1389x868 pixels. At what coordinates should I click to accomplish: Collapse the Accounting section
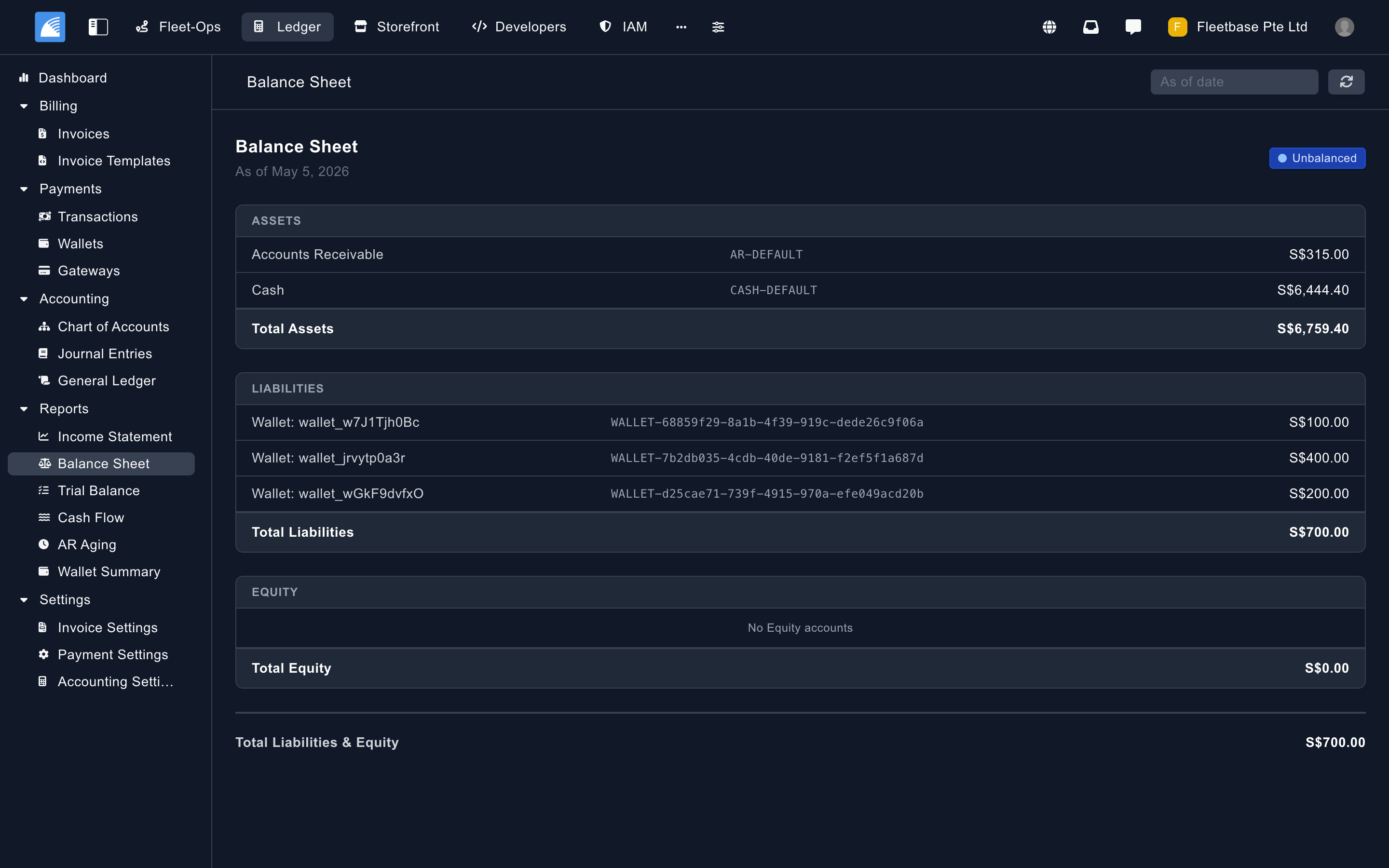click(24, 299)
